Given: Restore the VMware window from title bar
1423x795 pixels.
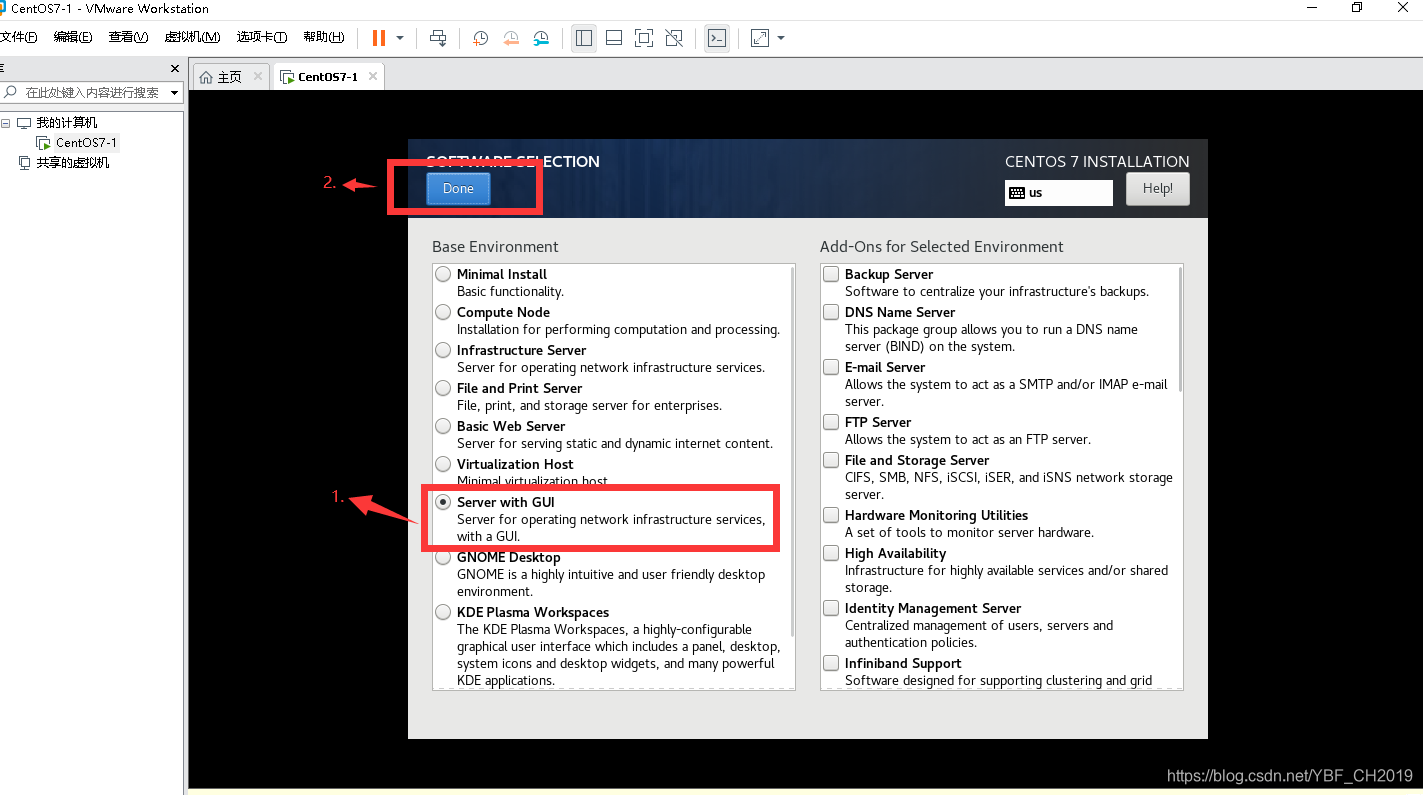Looking at the screenshot, I should pyautogui.click(x=1357, y=8).
